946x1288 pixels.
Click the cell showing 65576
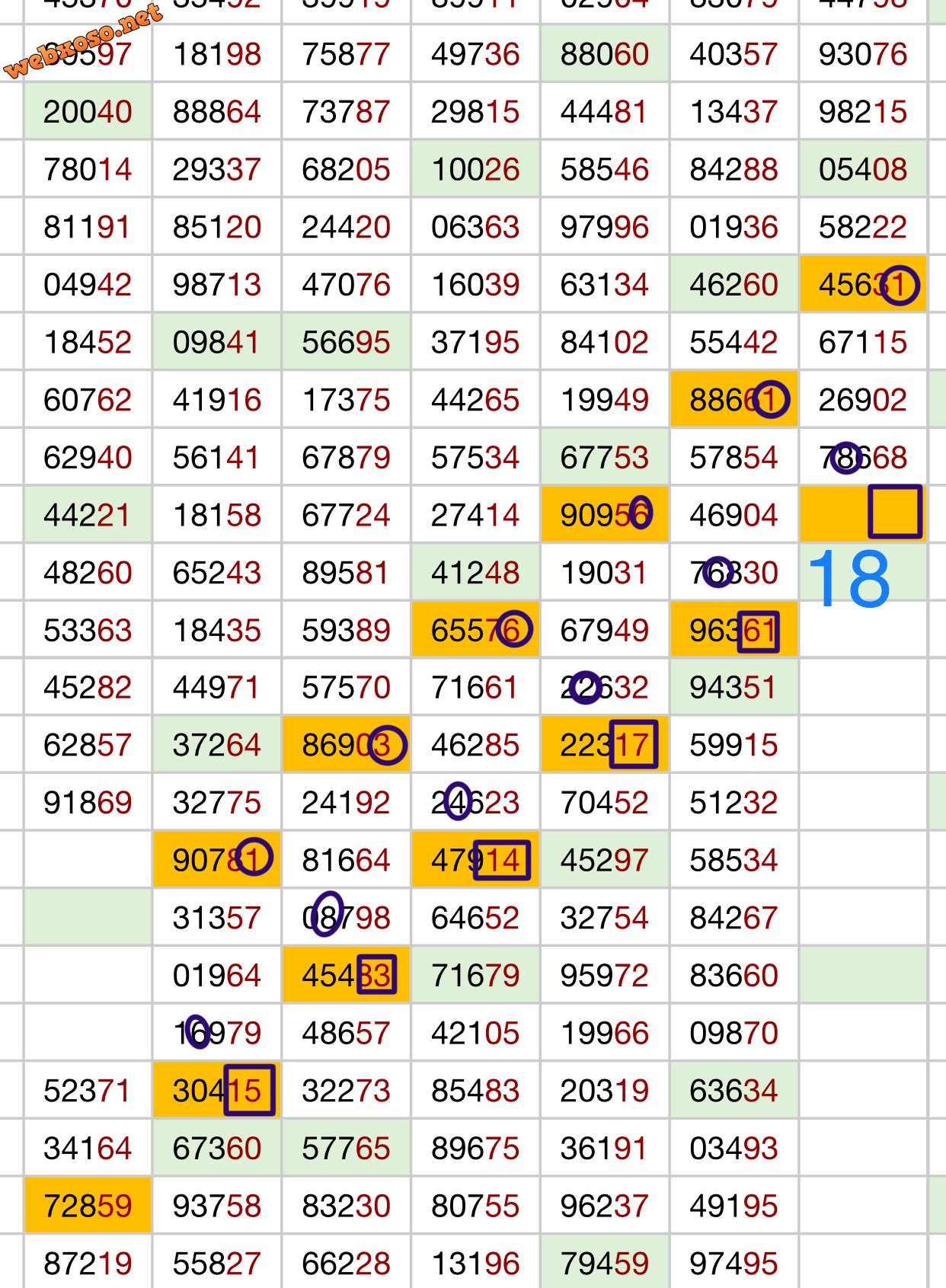click(x=475, y=631)
